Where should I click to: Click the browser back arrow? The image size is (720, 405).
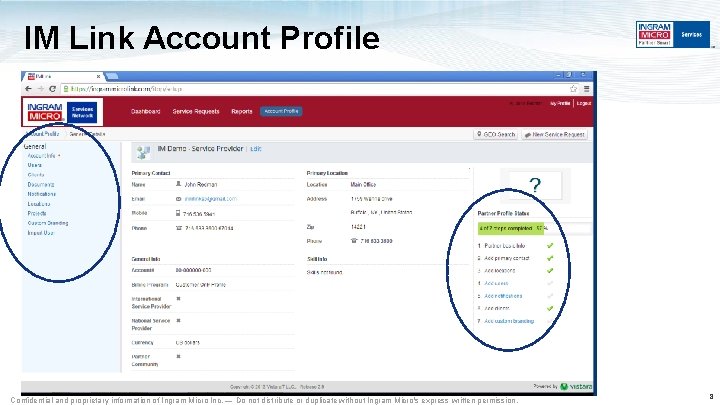click(x=28, y=89)
